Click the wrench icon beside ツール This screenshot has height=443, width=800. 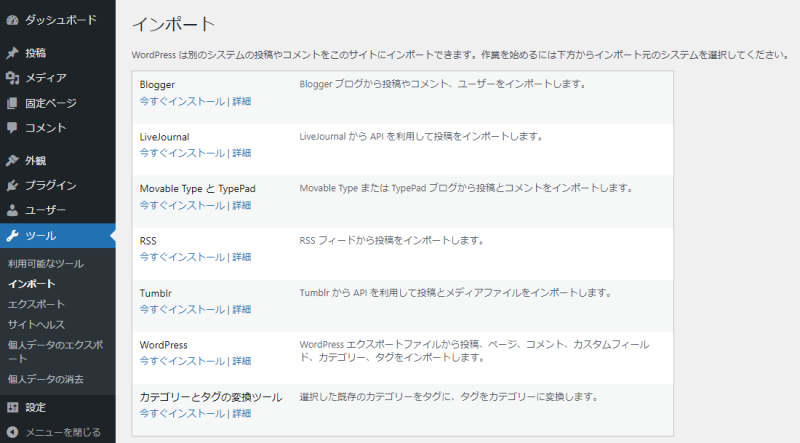pos(11,236)
